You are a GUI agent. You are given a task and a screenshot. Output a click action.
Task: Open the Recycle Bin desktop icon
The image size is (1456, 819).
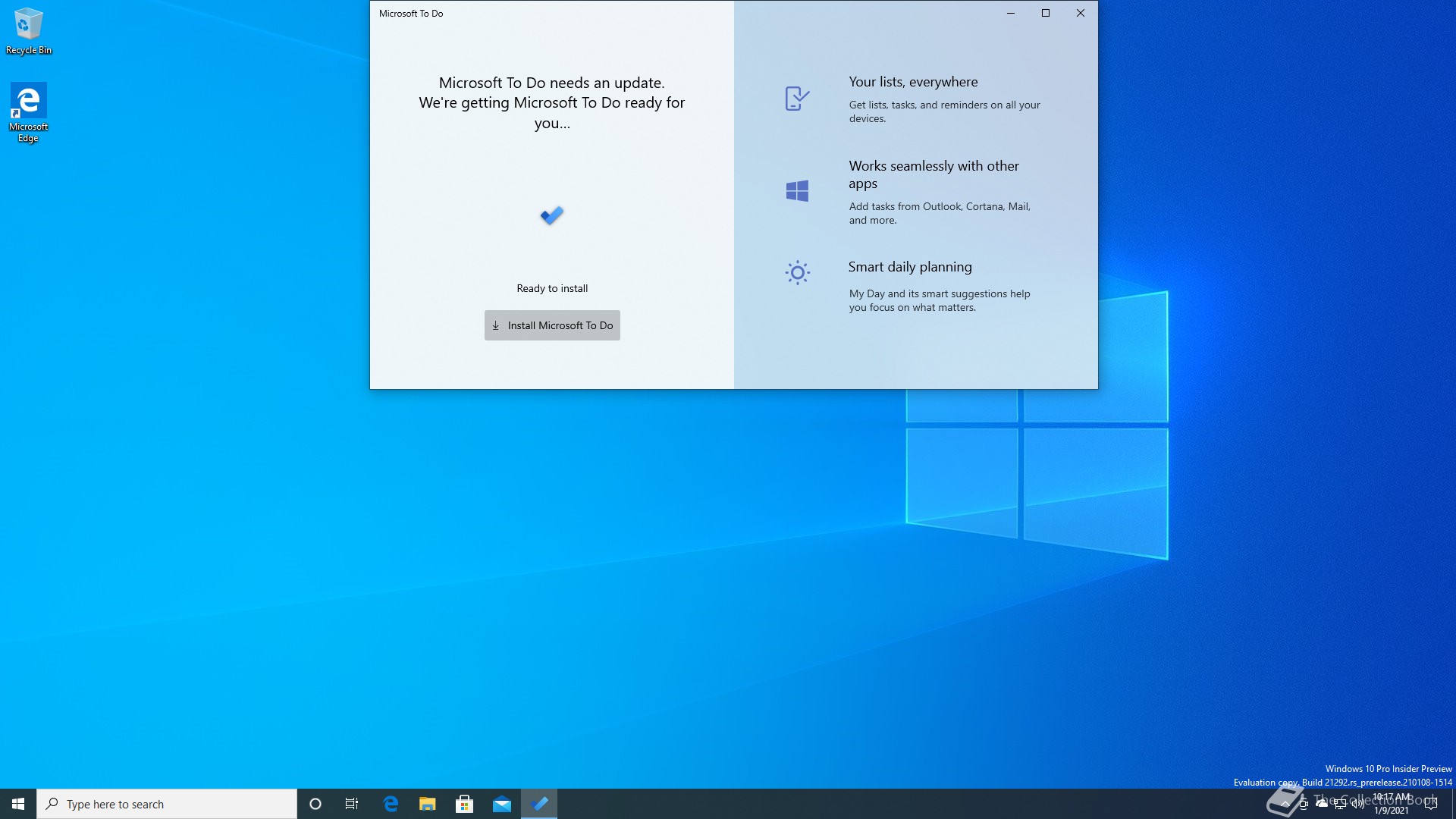(29, 31)
